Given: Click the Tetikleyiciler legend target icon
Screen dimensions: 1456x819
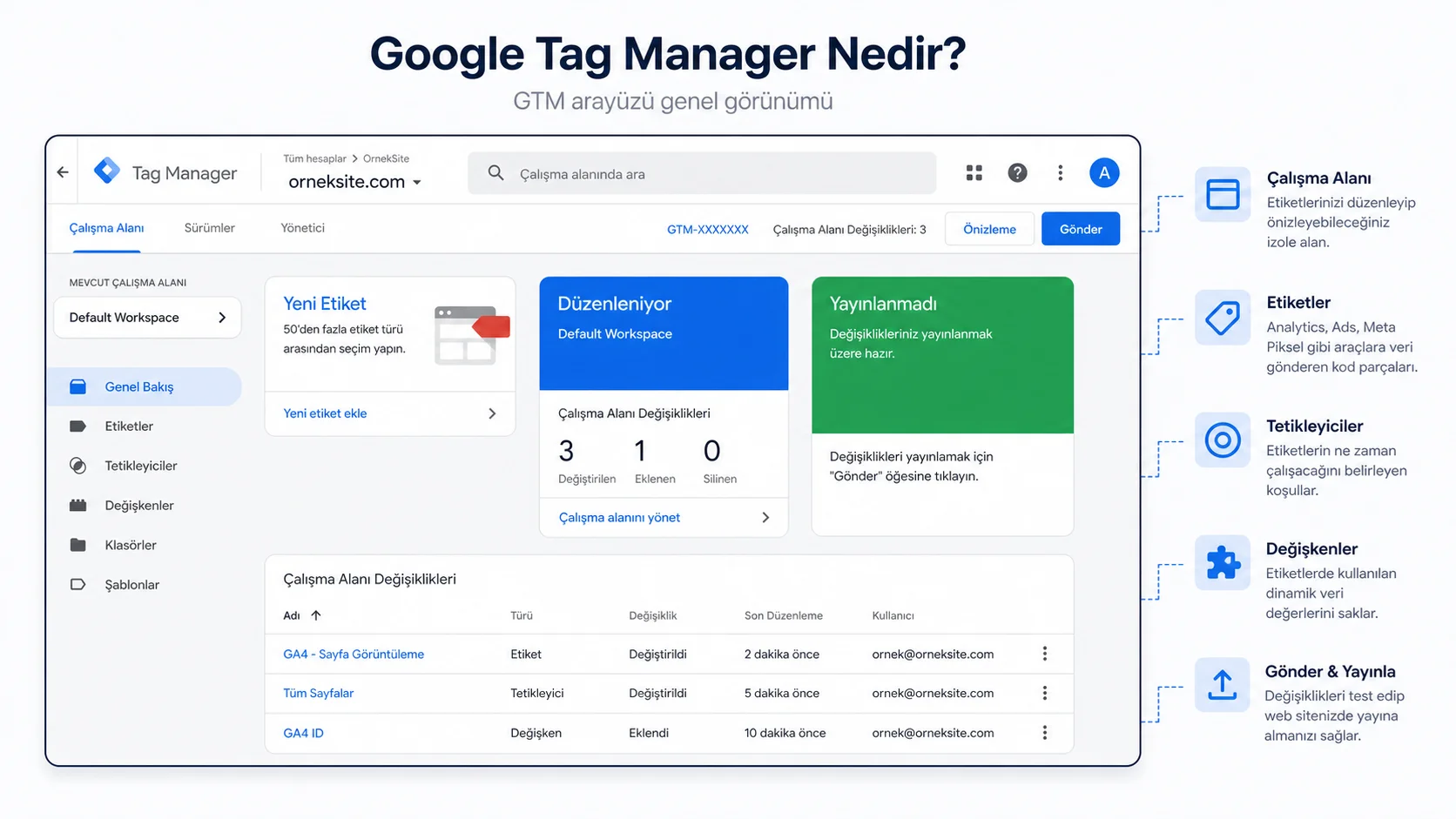Looking at the screenshot, I should coord(1223,440).
